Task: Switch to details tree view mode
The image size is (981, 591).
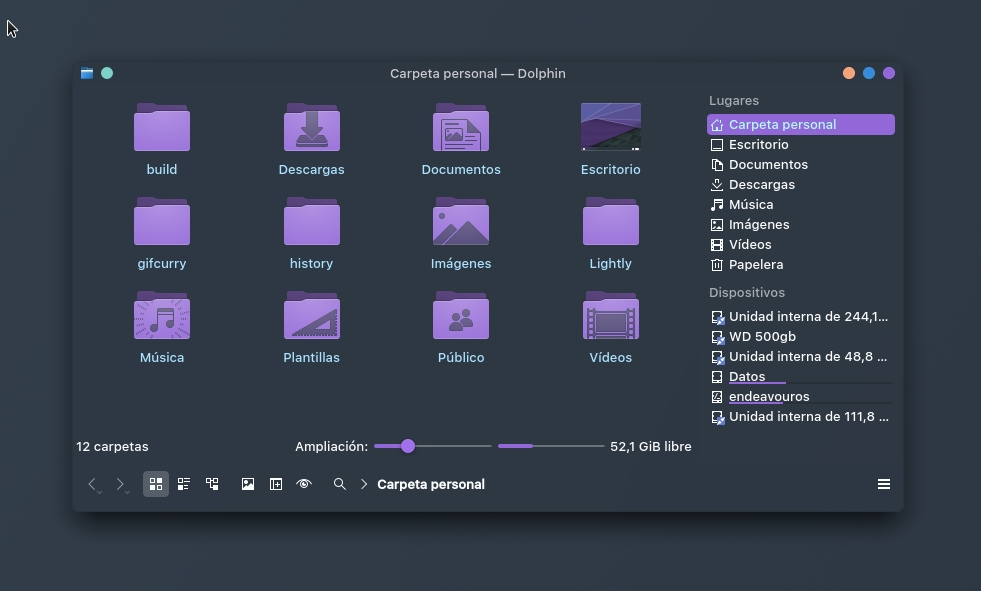Action: [212, 484]
